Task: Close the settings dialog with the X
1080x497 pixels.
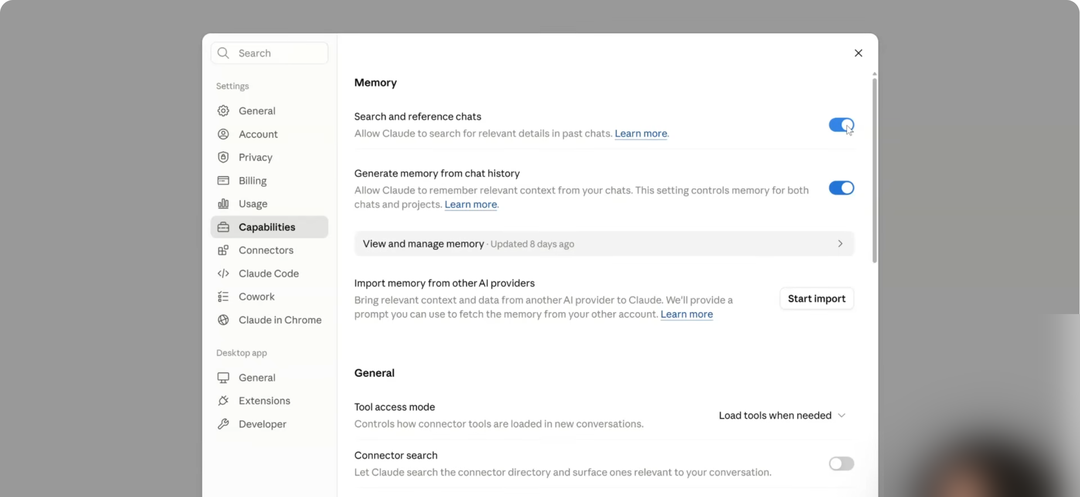Action: pos(858,53)
